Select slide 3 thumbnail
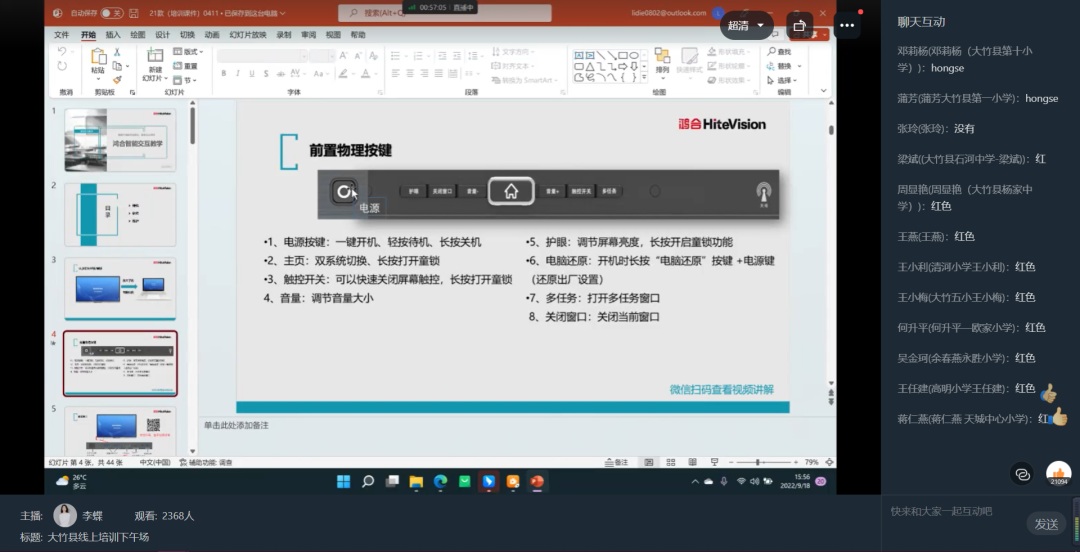The width and height of the screenshot is (1080, 552). point(120,288)
